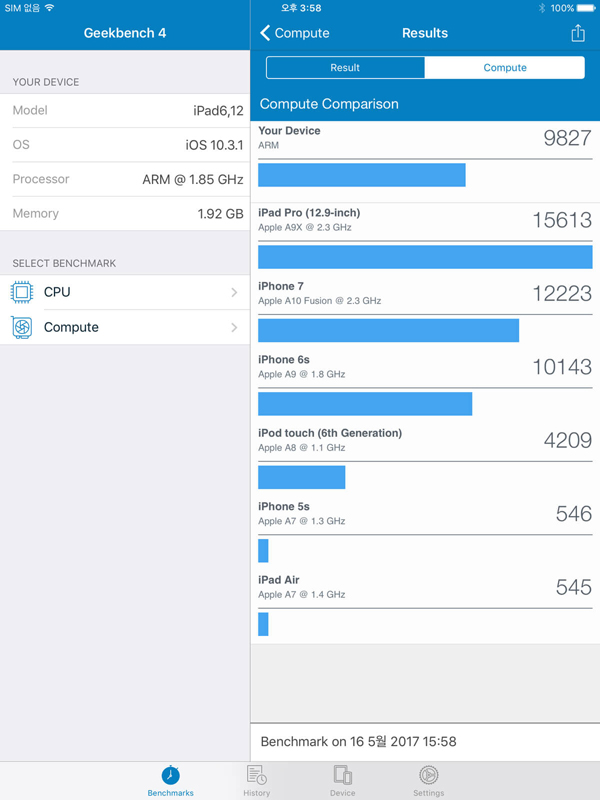Tap the score 15613

562,220
